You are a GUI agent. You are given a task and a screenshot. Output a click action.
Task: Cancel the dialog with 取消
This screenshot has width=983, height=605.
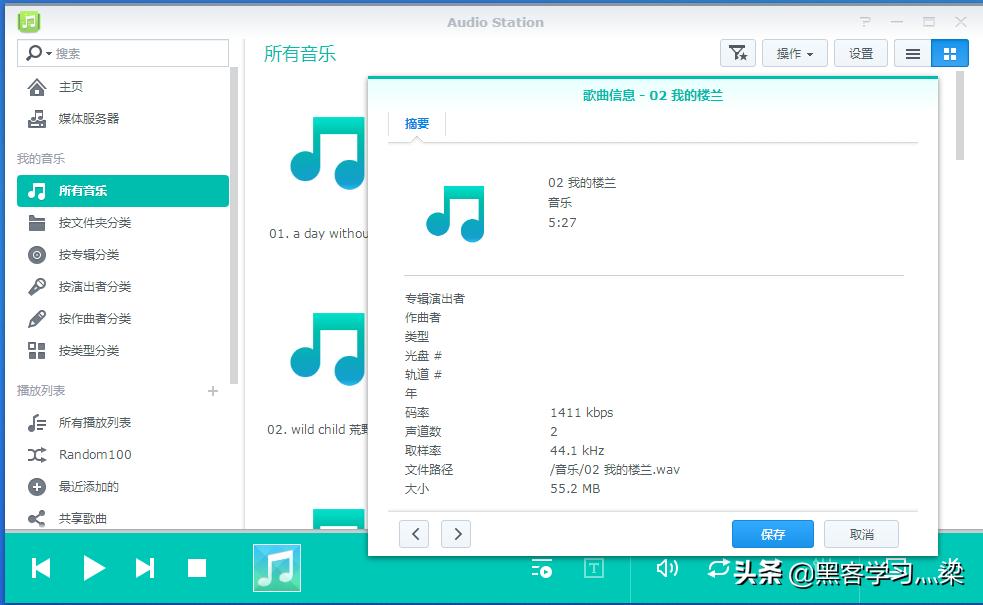pos(860,534)
